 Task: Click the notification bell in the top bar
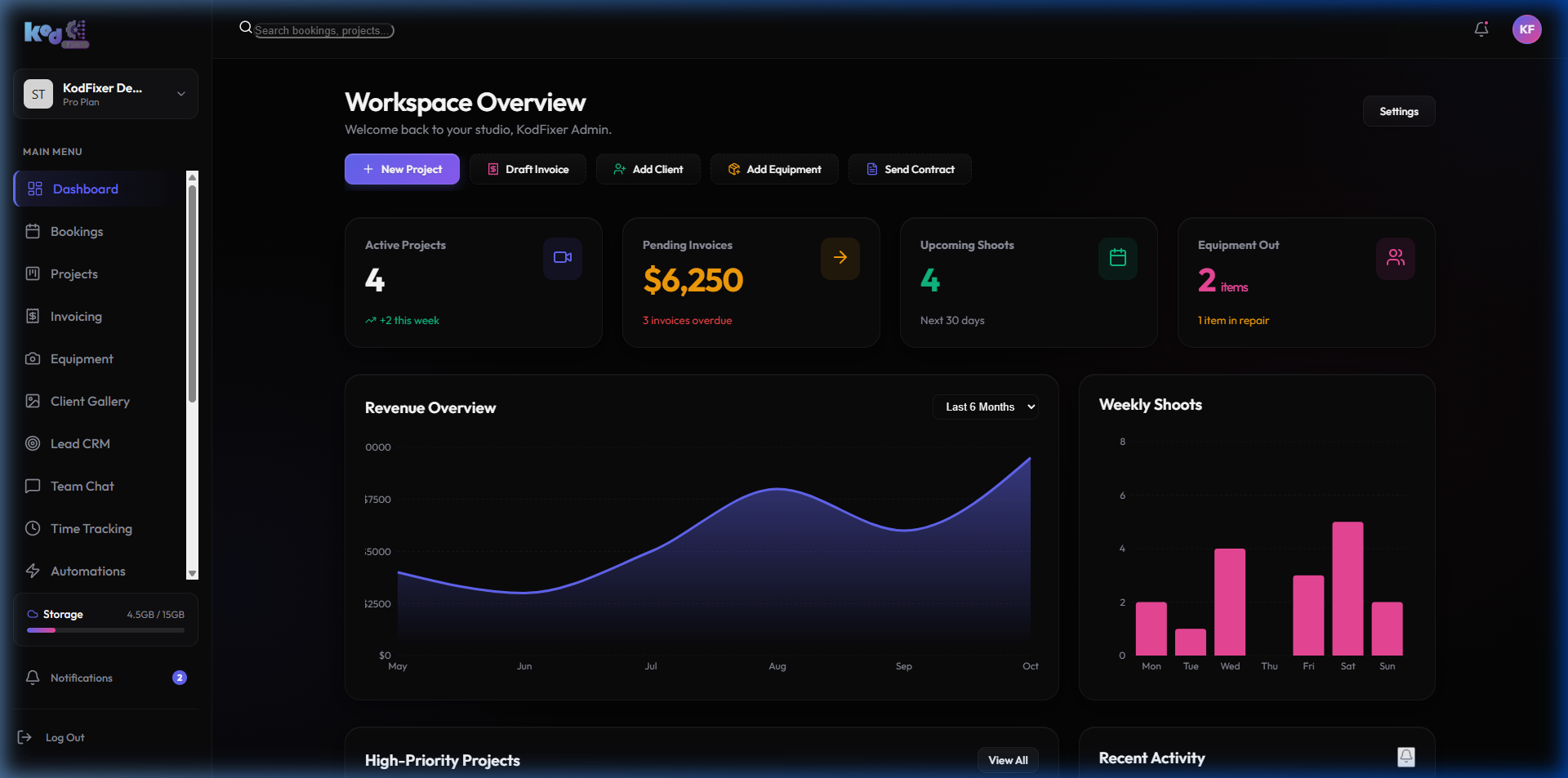point(1481,29)
